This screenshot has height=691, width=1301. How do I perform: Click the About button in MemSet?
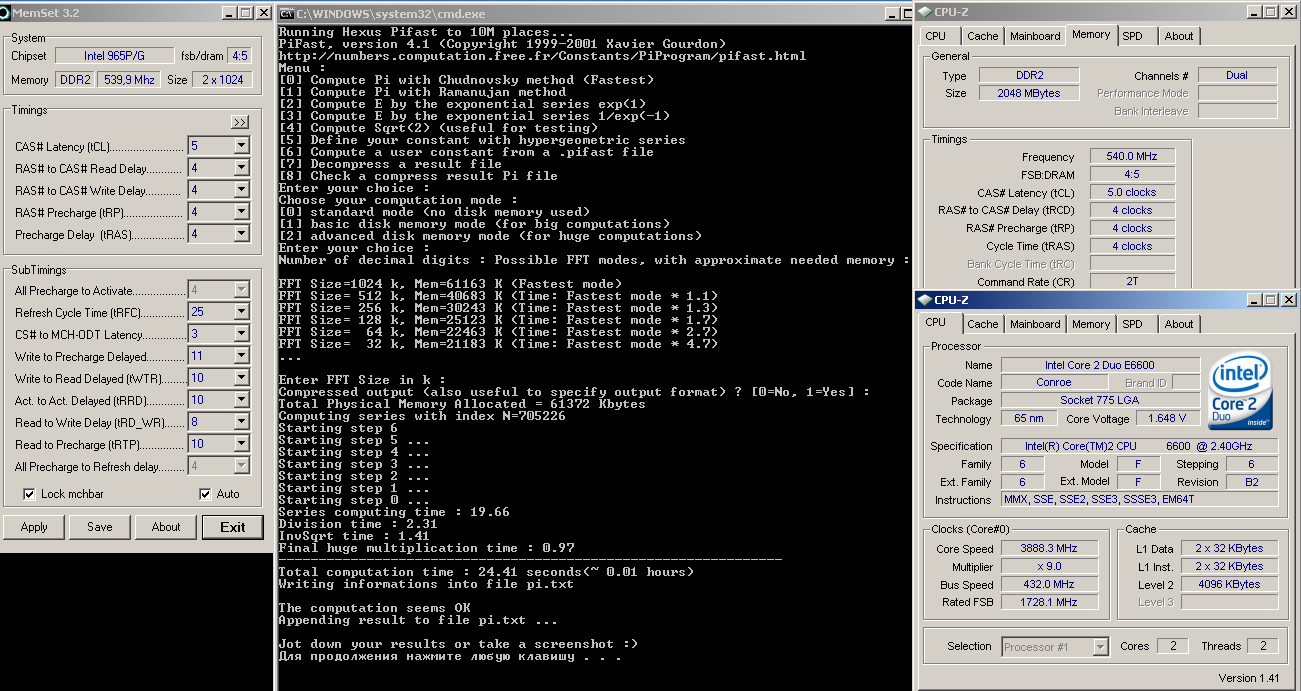tap(166, 527)
